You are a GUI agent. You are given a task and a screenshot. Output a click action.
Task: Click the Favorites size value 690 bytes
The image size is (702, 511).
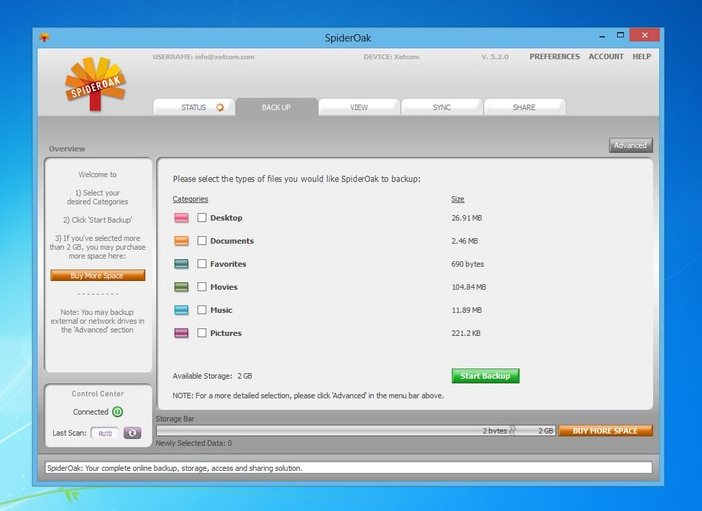467,264
